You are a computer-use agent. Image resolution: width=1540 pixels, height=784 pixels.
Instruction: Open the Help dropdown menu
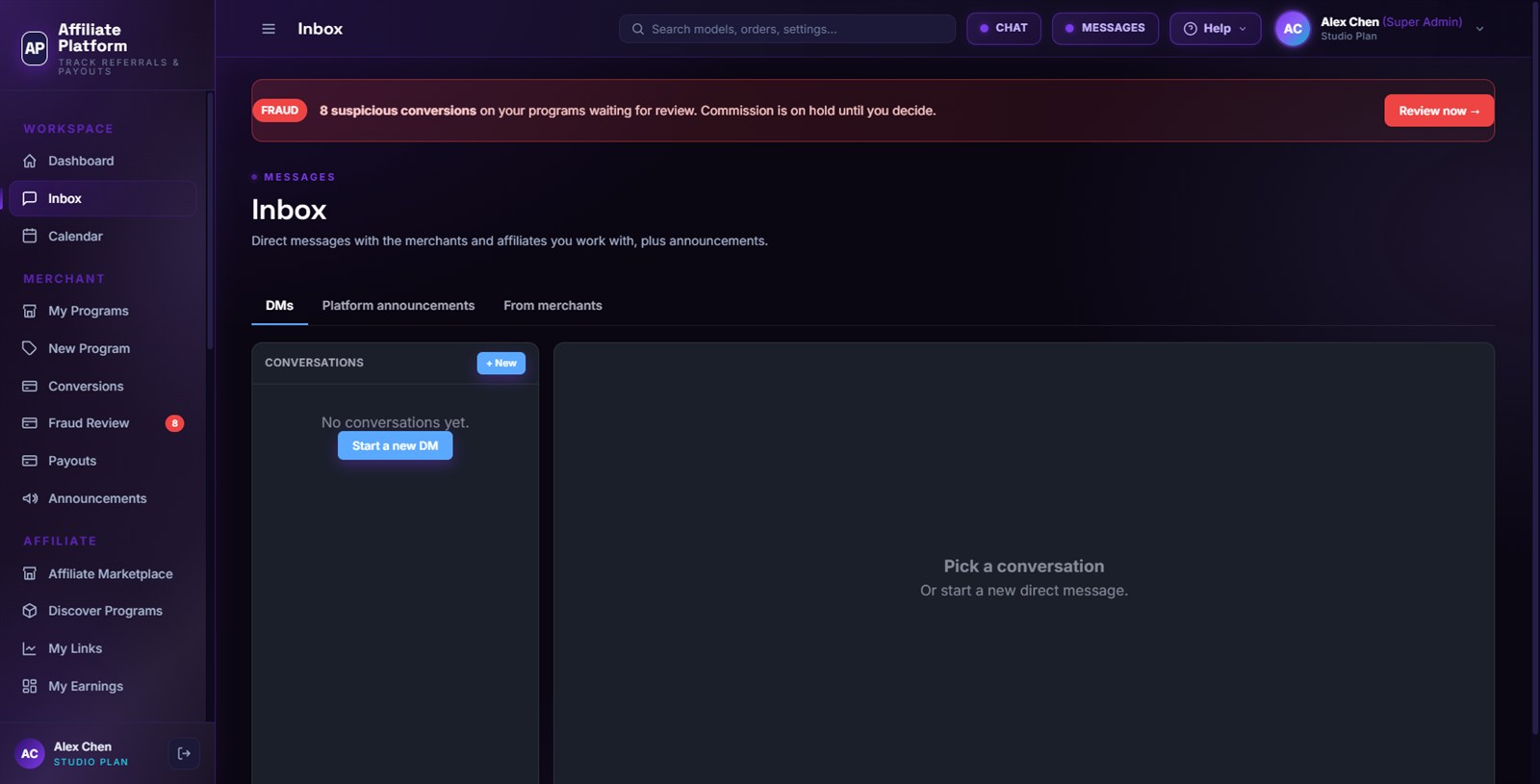tap(1215, 29)
